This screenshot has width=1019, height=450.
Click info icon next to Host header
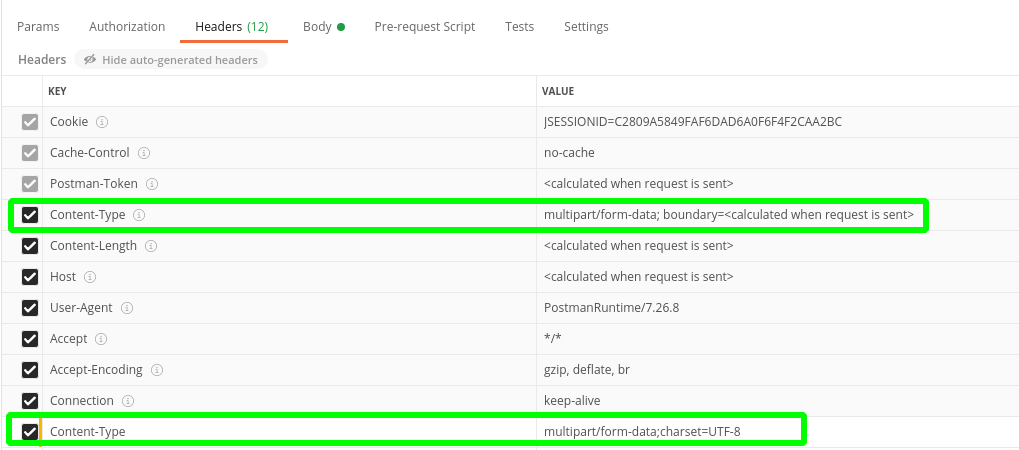click(90, 277)
